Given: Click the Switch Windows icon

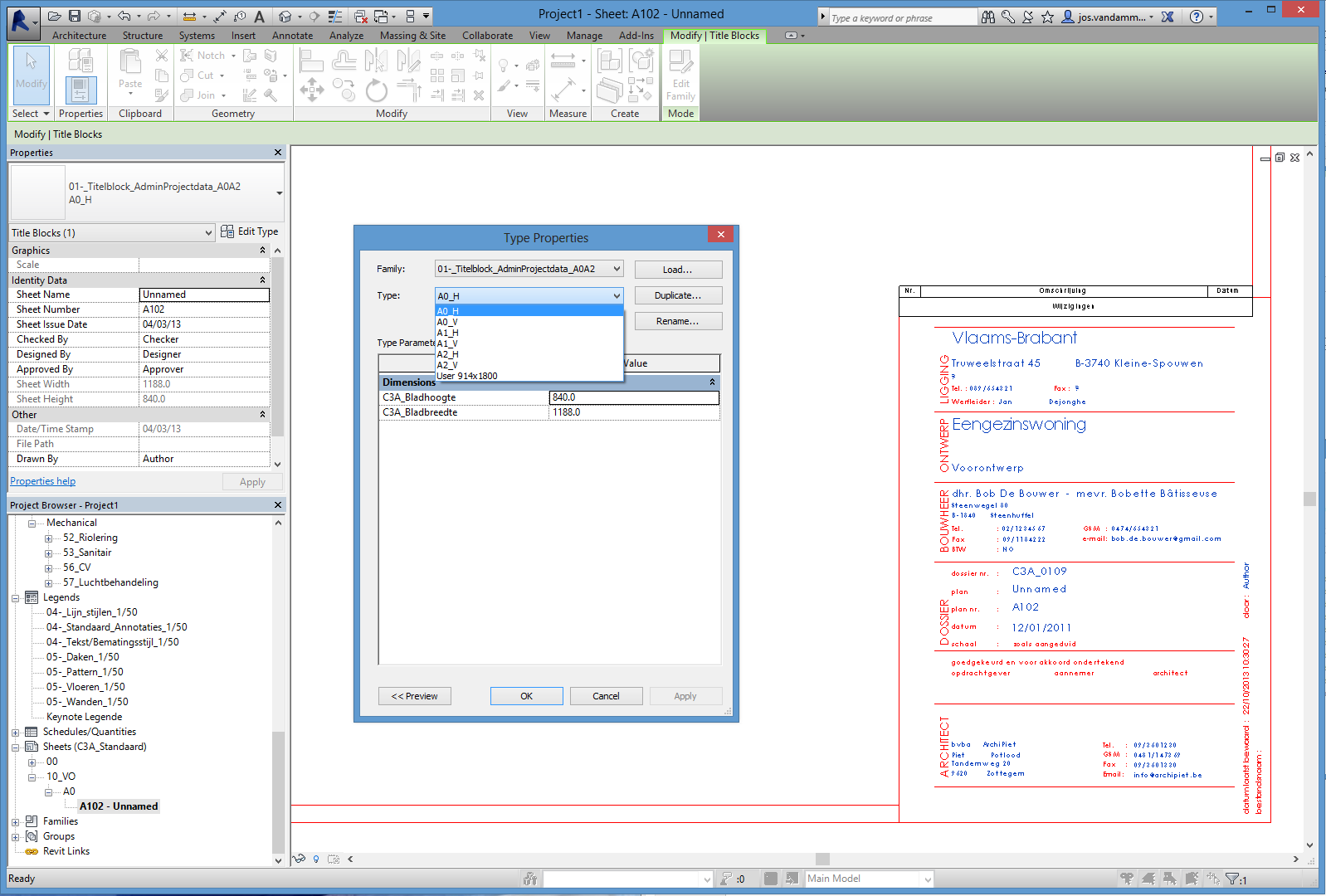Looking at the screenshot, I should click(382, 17).
